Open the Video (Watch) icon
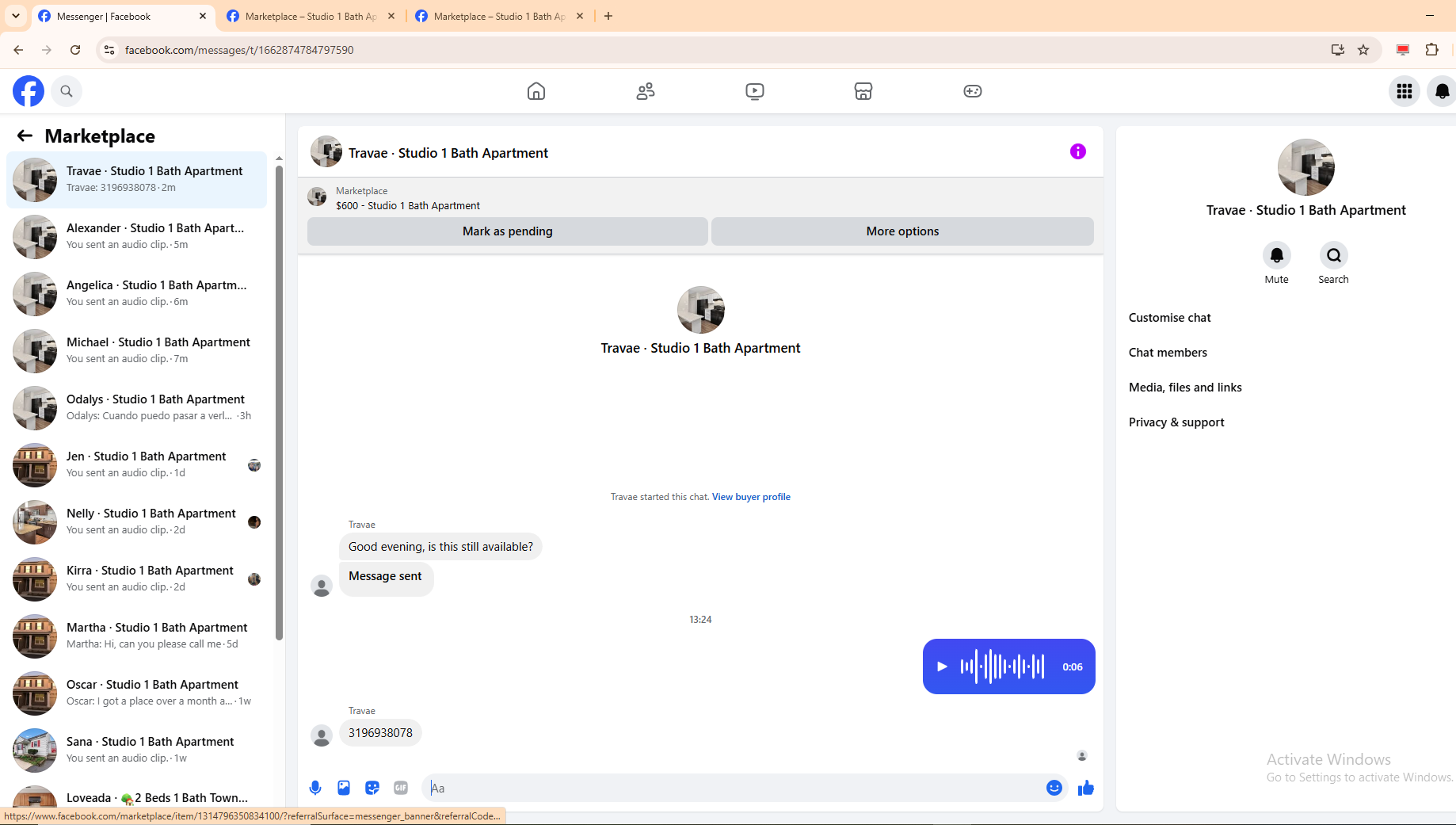The image size is (1456, 825). click(x=755, y=91)
